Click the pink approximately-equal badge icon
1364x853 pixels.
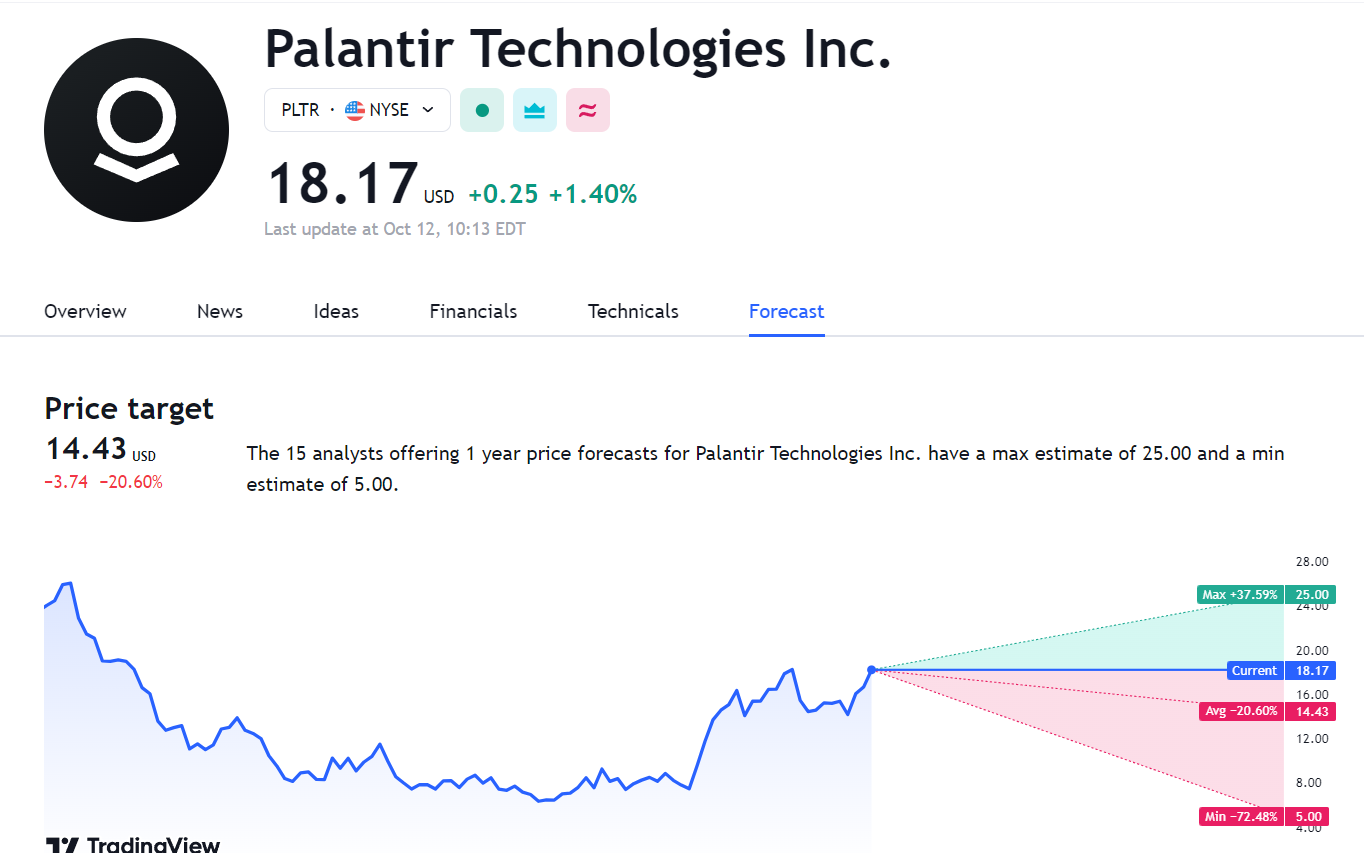point(588,110)
